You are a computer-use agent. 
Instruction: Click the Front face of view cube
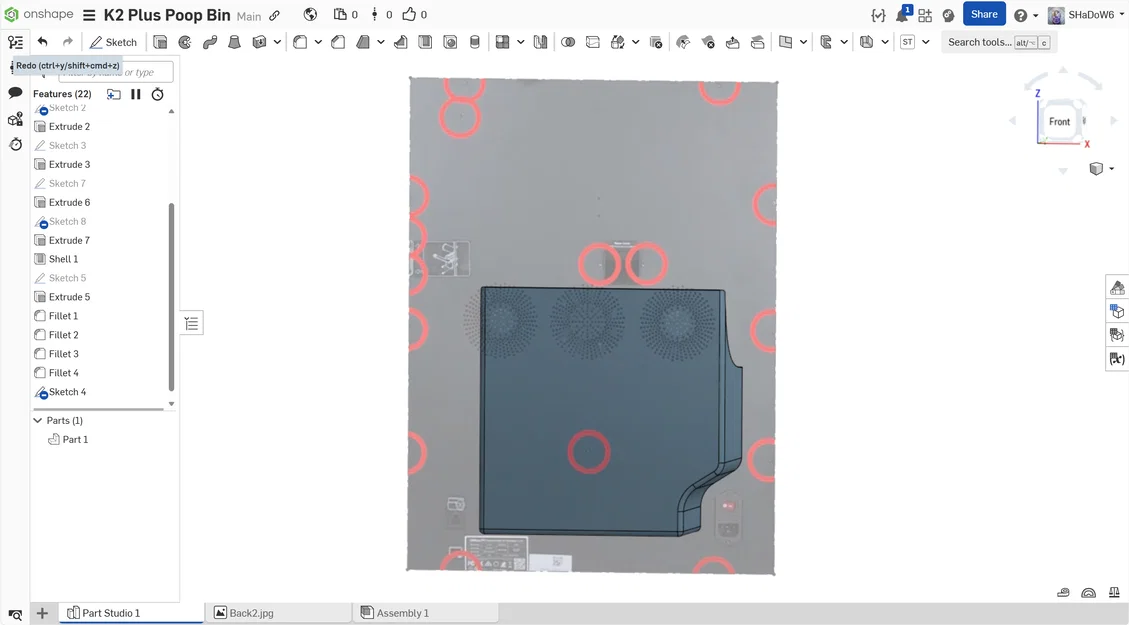coord(1059,122)
